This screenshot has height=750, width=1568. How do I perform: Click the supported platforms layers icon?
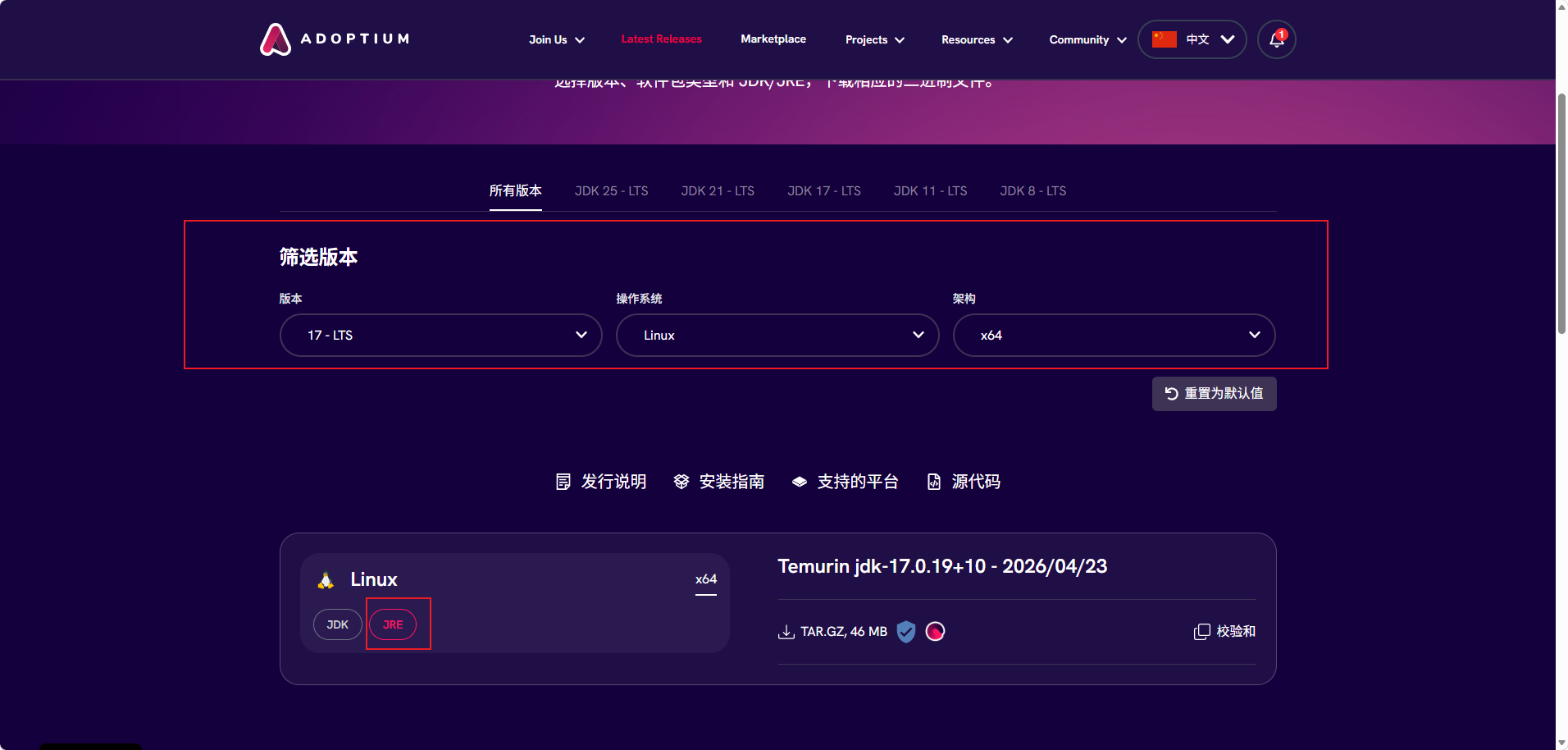(x=800, y=482)
